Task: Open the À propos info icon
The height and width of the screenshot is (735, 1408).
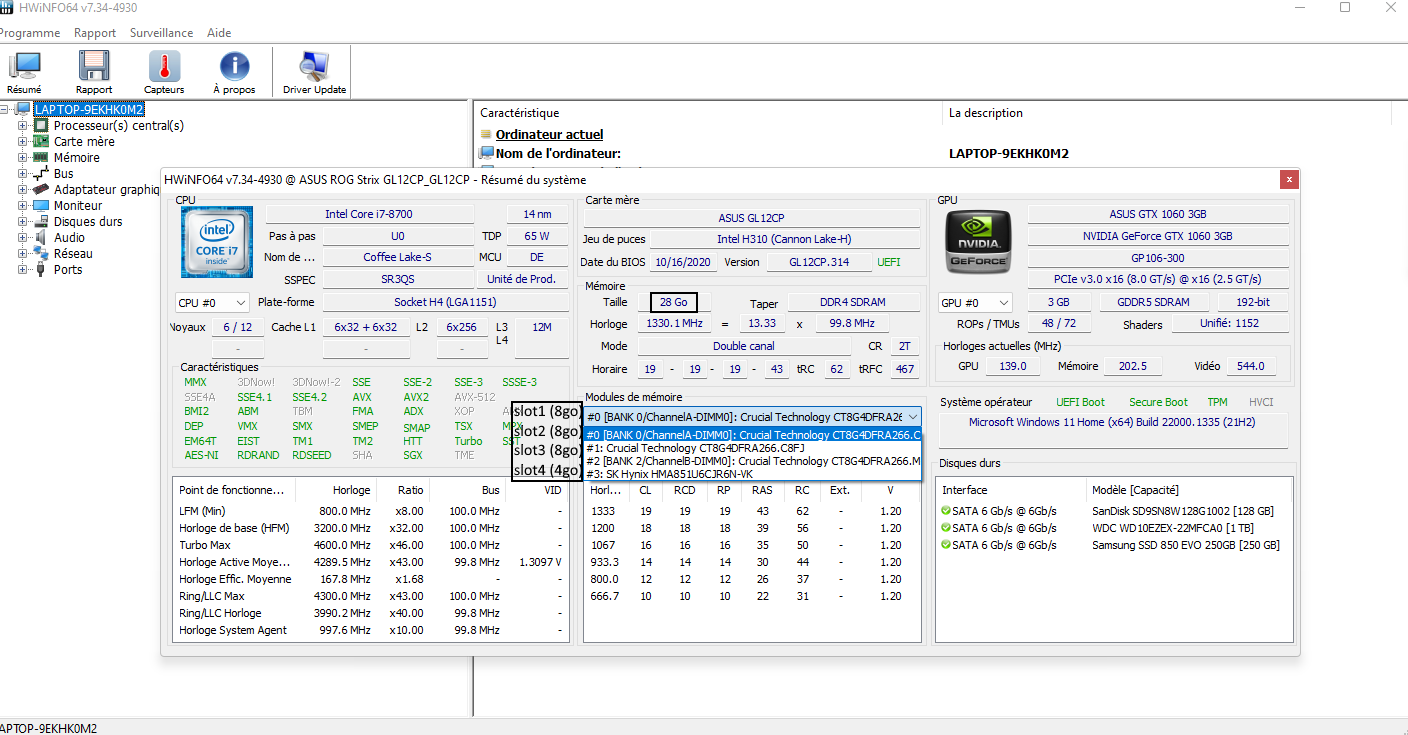Action: coord(234,67)
